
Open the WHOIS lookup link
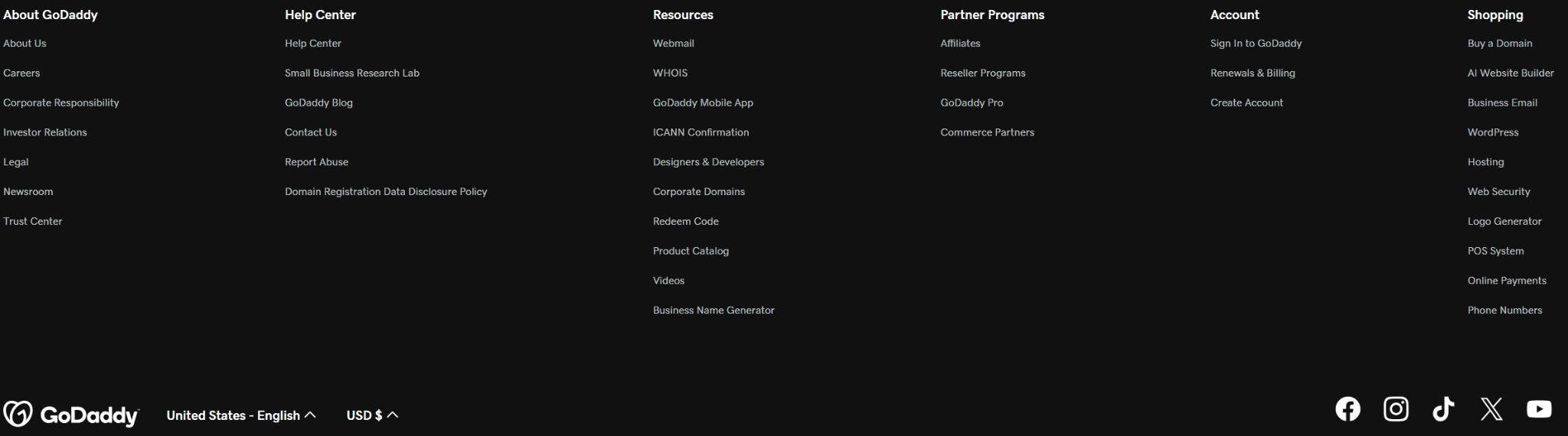(670, 73)
